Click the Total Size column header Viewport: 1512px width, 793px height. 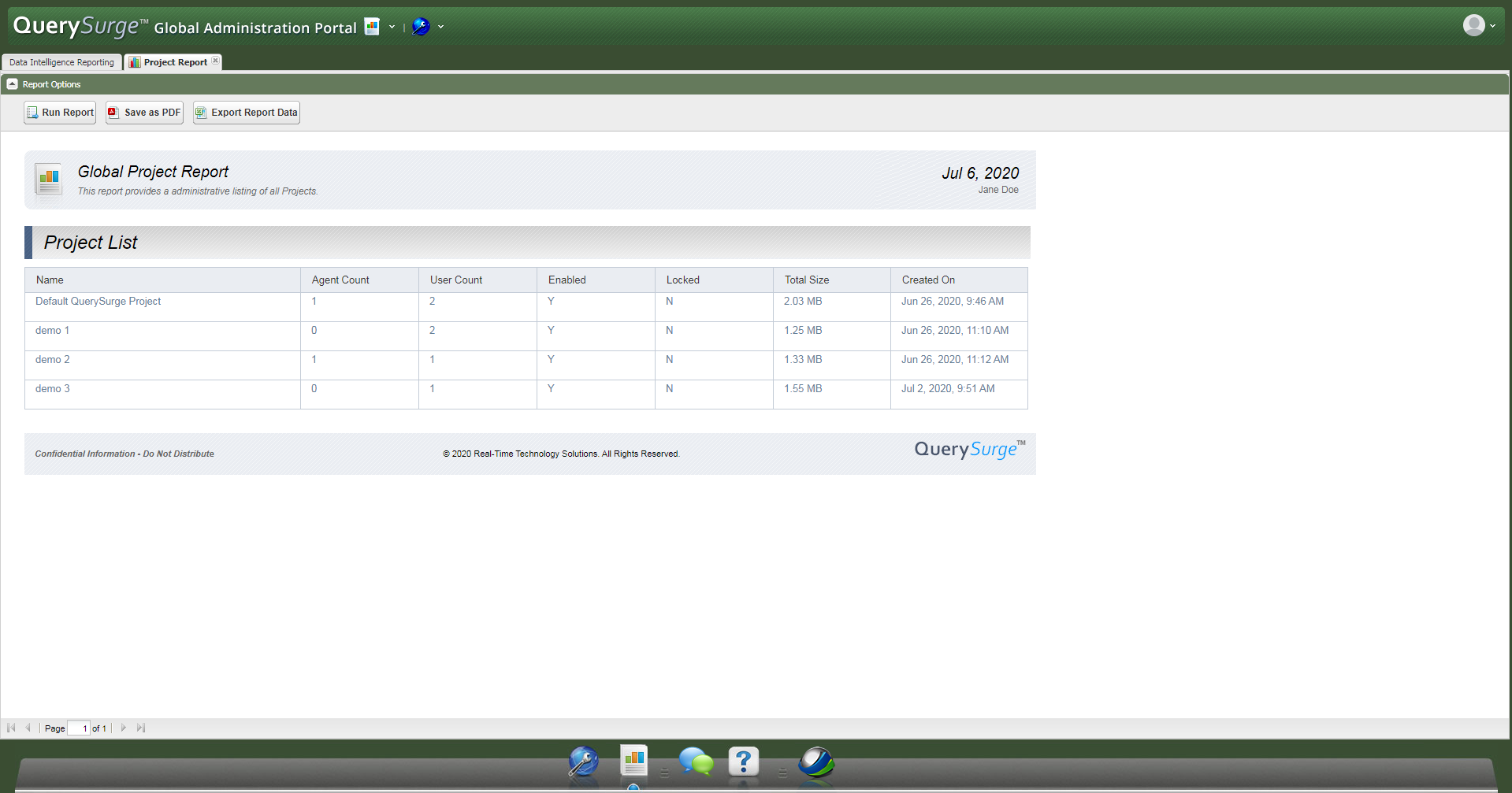(832, 280)
